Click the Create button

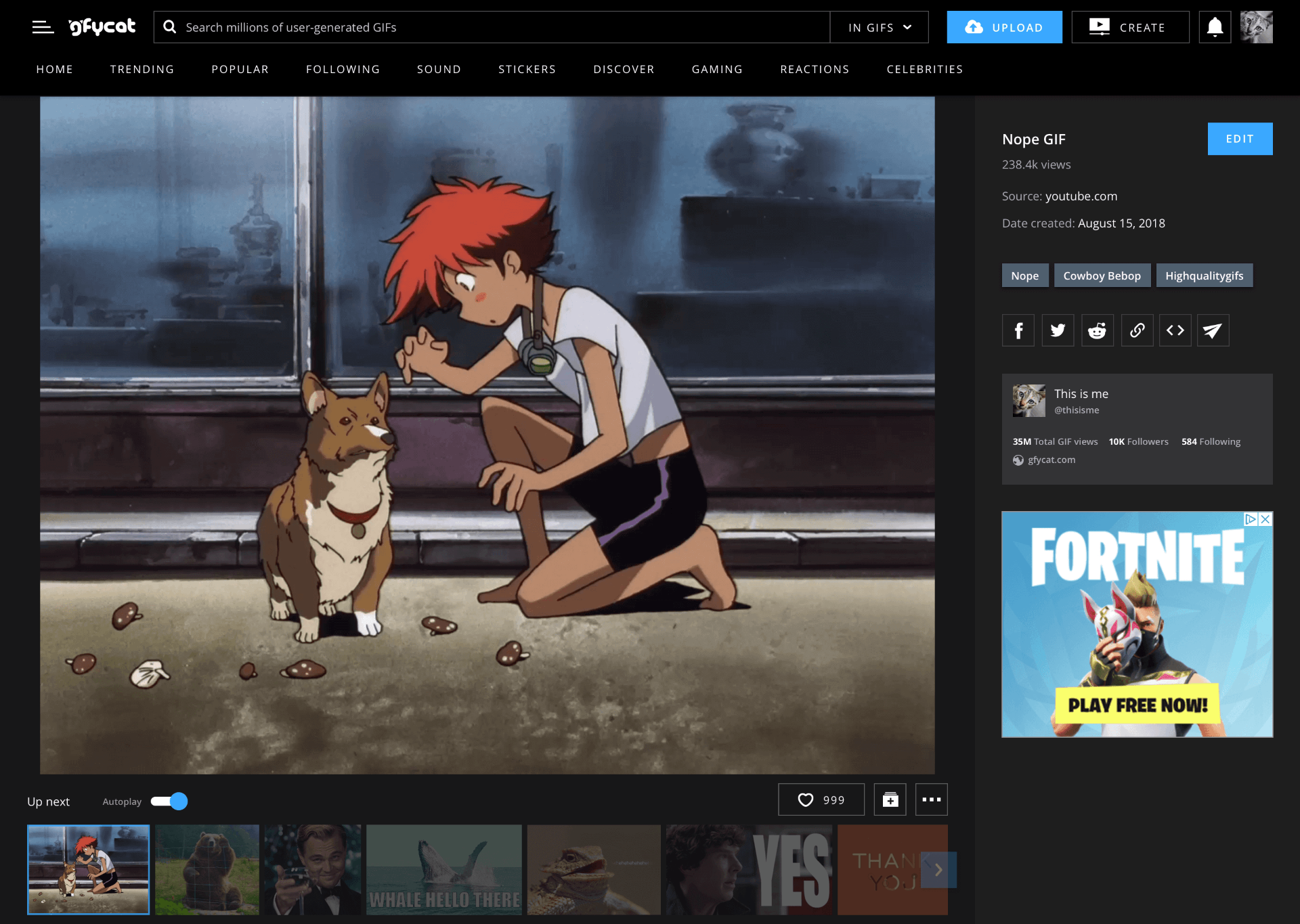[x=1130, y=27]
